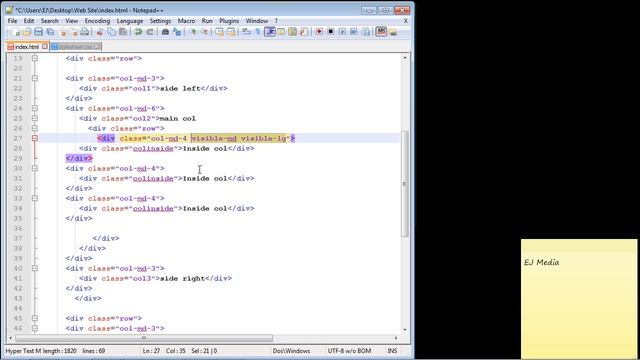Copy the selection using the toolbar icon

coord(111,32)
